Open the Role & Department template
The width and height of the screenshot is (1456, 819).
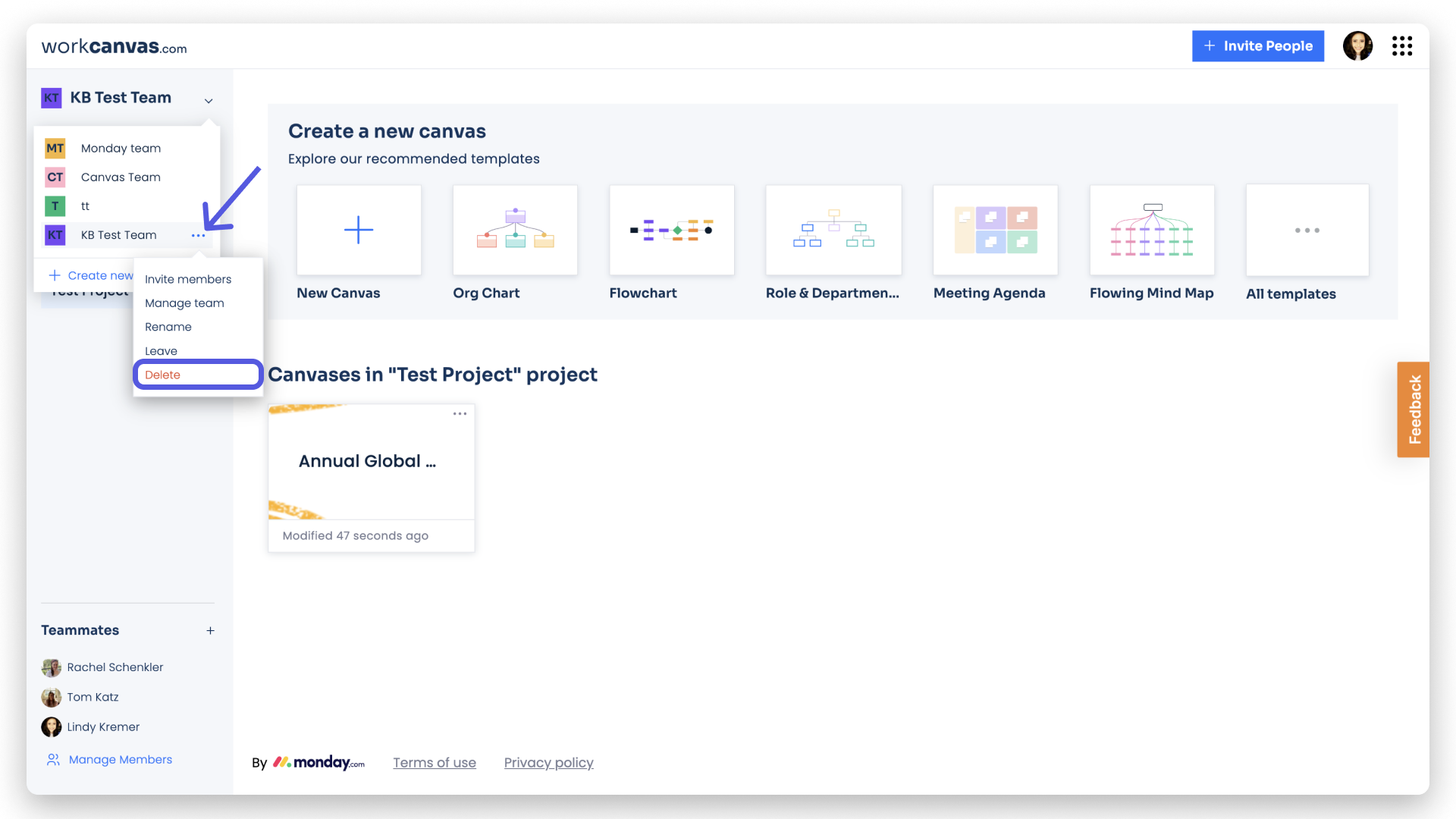[833, 230]
